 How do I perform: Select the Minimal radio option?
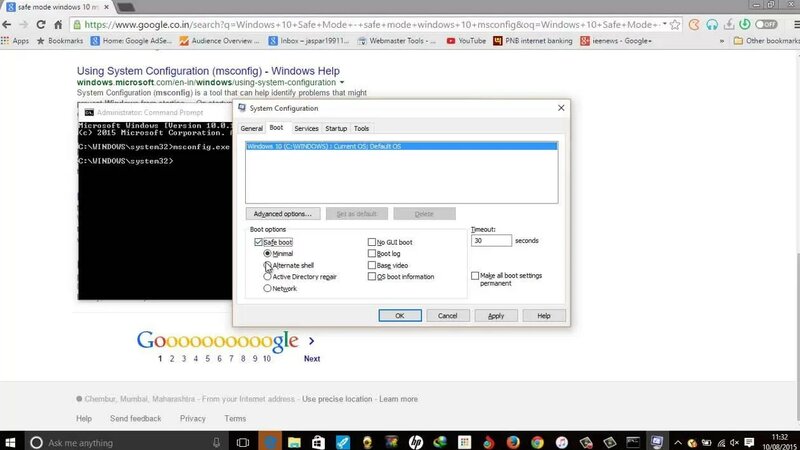coord(267,253)
